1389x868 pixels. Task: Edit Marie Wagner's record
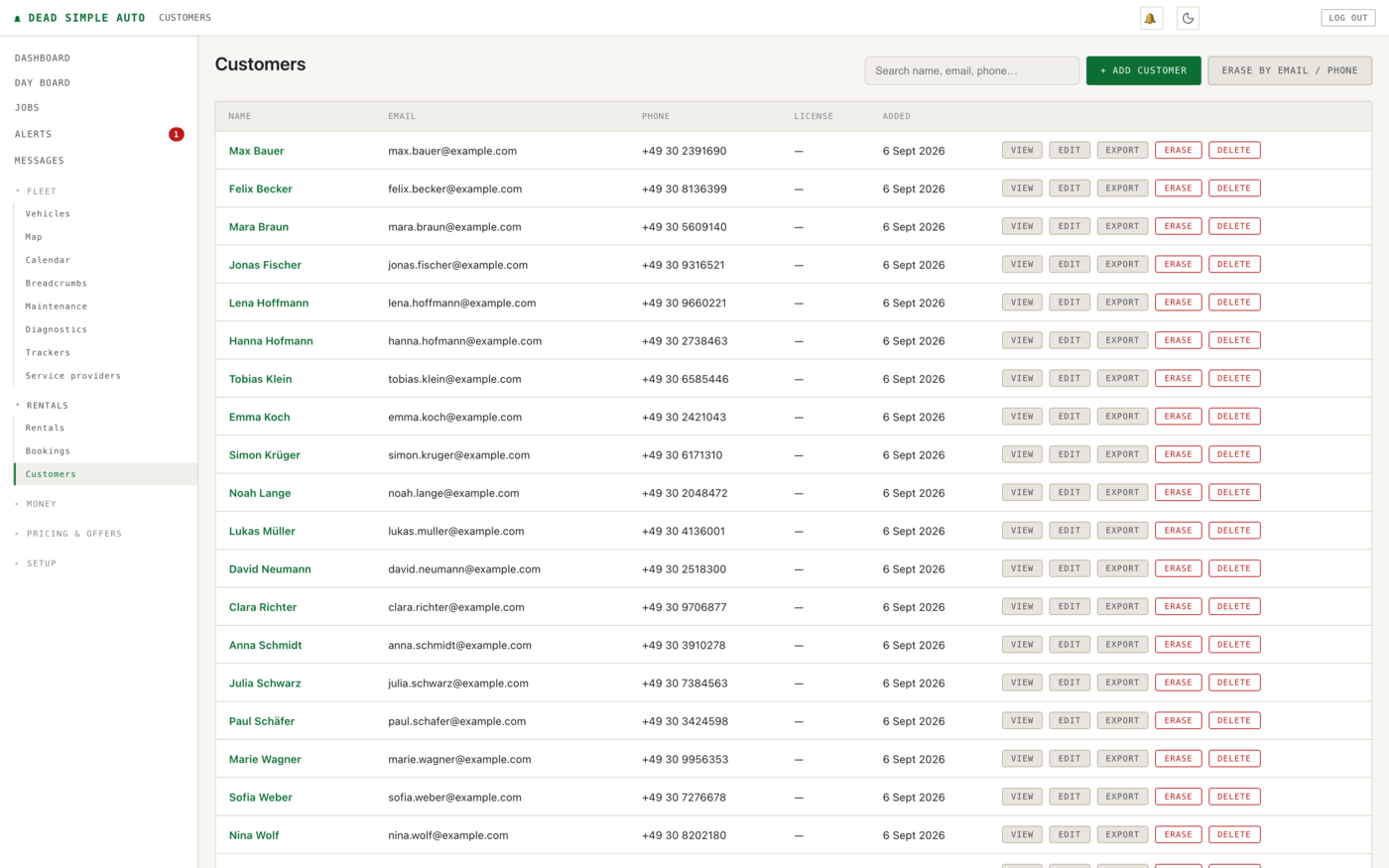tap(1070, 759)
